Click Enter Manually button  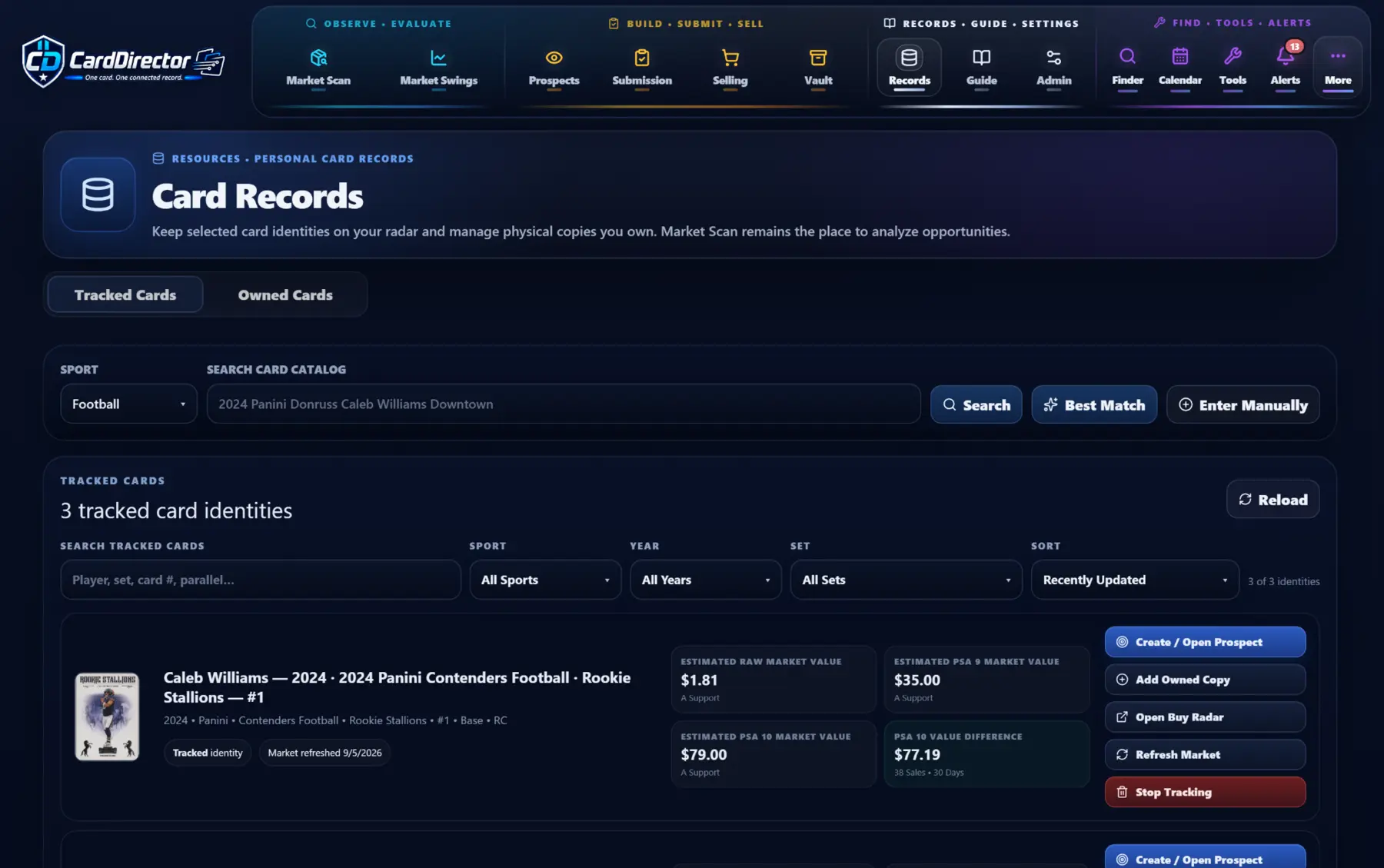pos(1243,404)
